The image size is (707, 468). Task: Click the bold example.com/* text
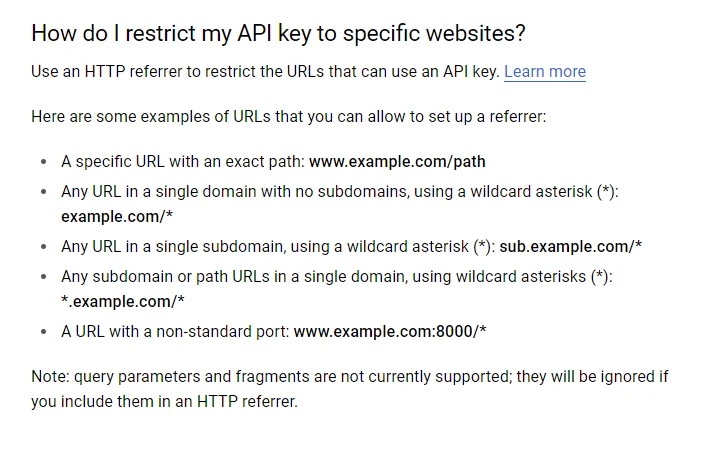(117, 217)
